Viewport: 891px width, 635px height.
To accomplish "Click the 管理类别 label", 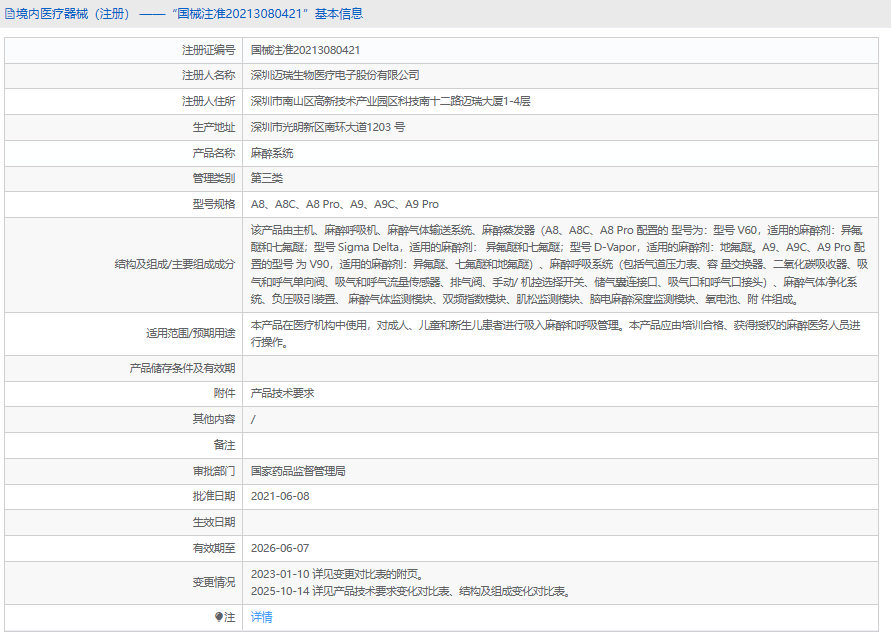I will [214, 178].
